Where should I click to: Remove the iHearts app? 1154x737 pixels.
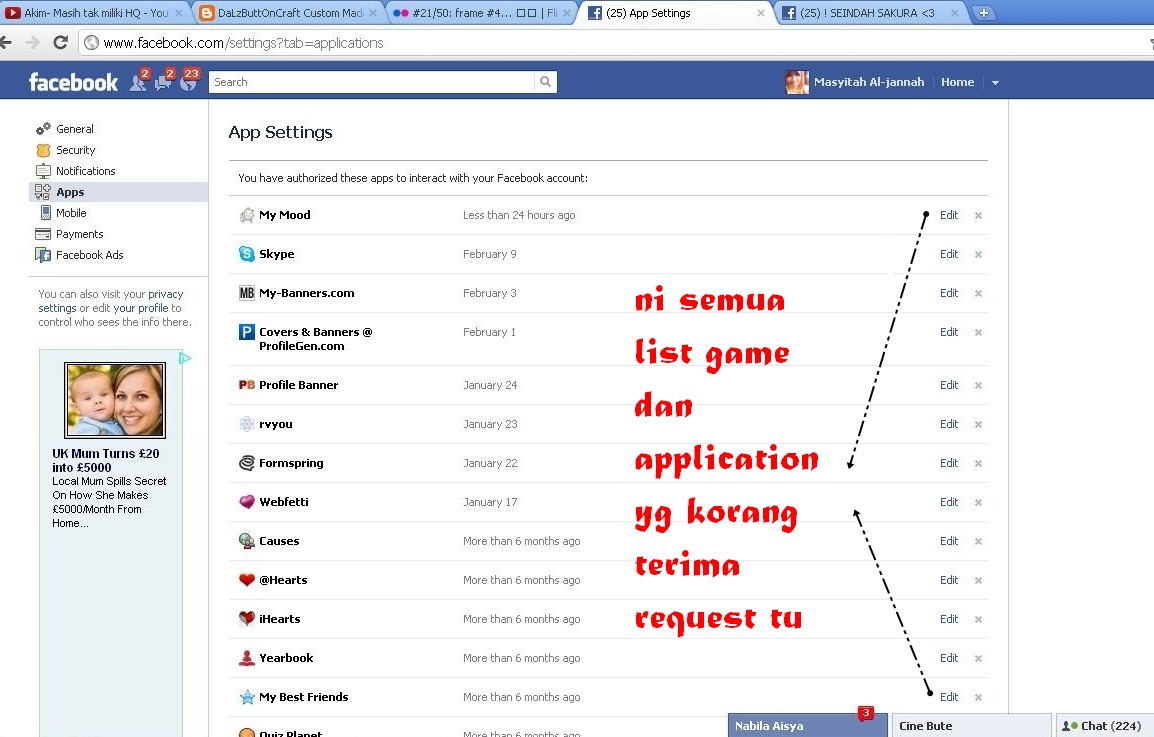978,620
